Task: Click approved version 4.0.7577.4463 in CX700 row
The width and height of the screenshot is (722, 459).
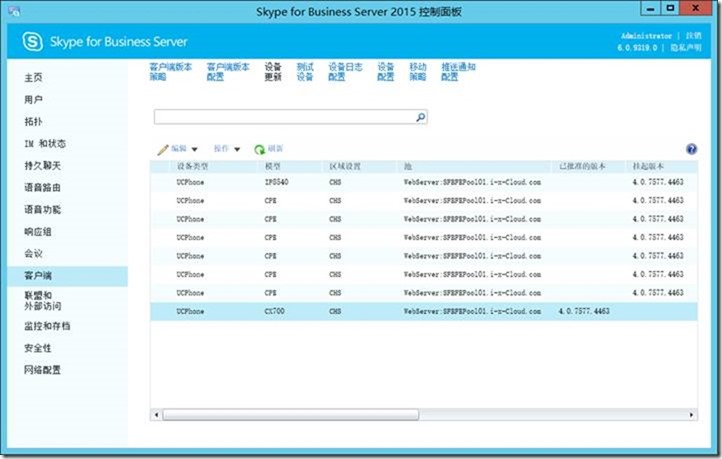Action: (584, 312)
